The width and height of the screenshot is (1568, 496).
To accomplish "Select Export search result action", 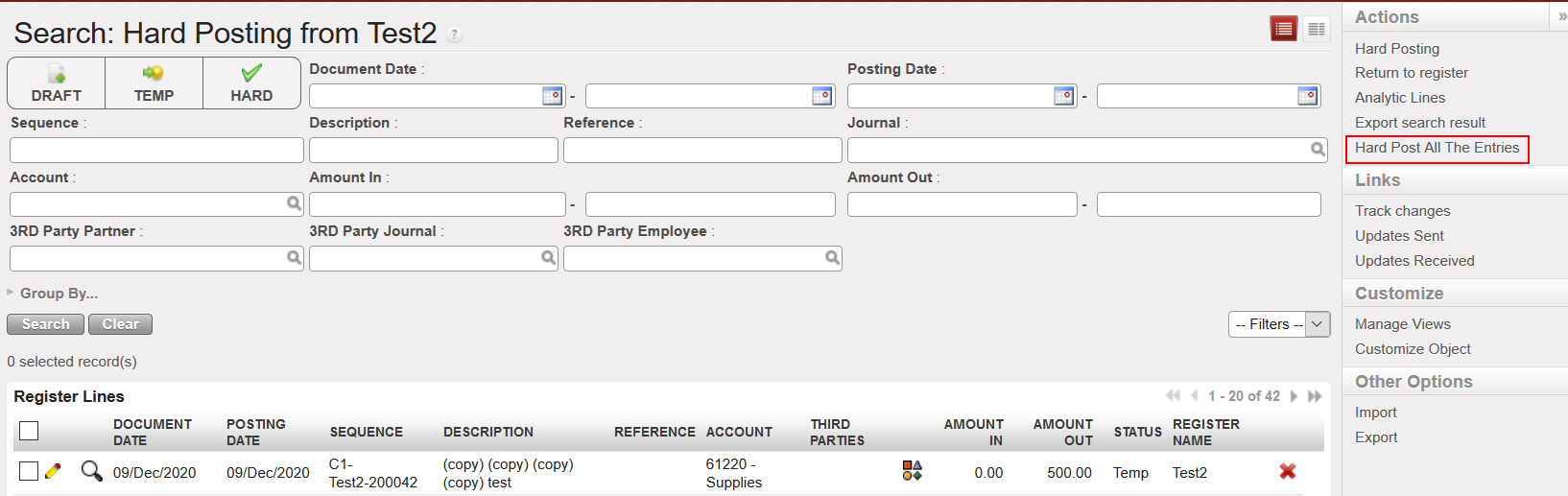I will click(1419, 123).
